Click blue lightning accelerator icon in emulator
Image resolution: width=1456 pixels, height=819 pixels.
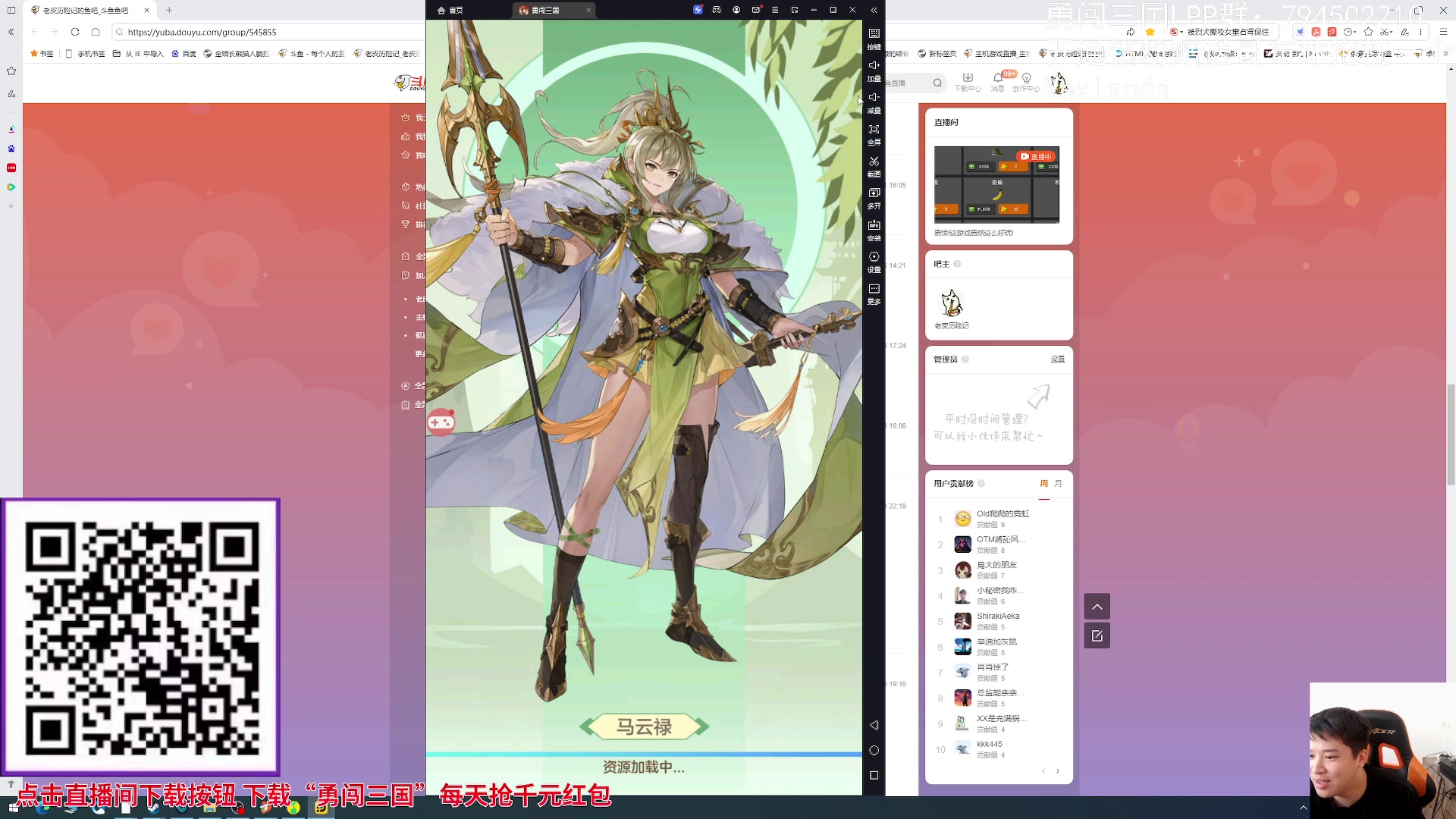[698, 10]
